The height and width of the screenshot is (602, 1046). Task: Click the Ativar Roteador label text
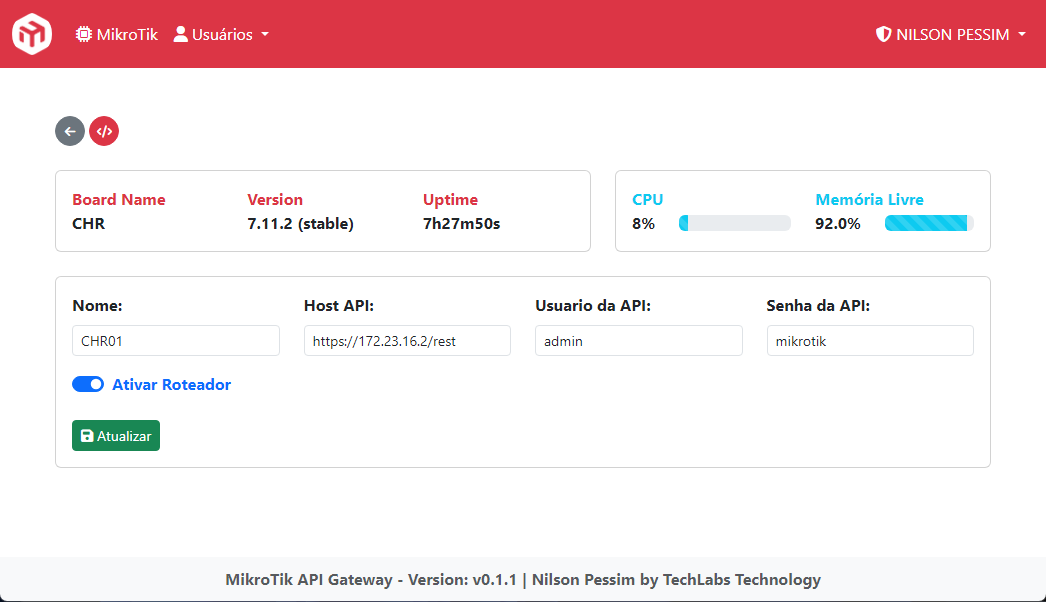pos(171,384)
